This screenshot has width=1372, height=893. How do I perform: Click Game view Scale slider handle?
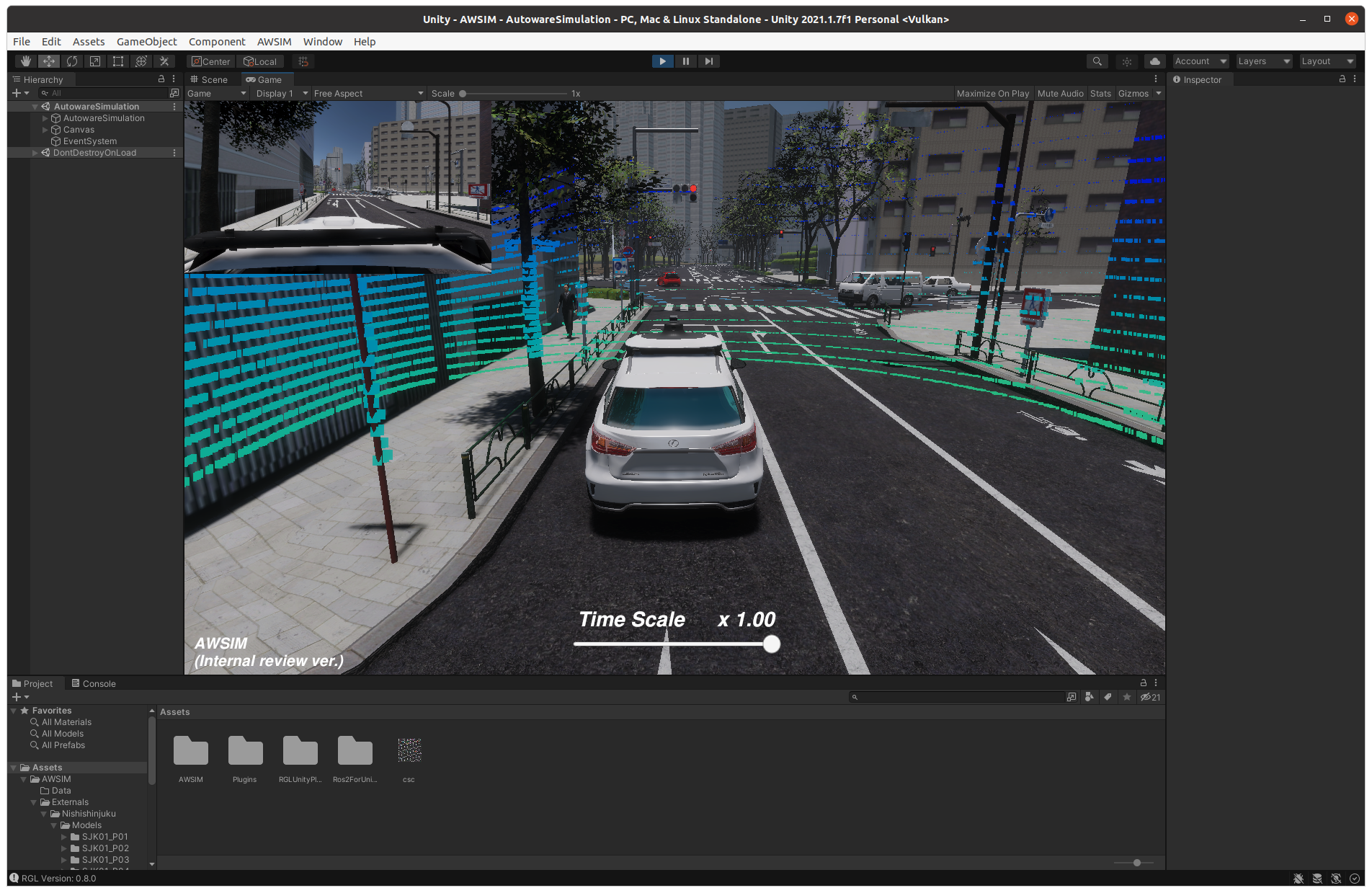[463, 94]
